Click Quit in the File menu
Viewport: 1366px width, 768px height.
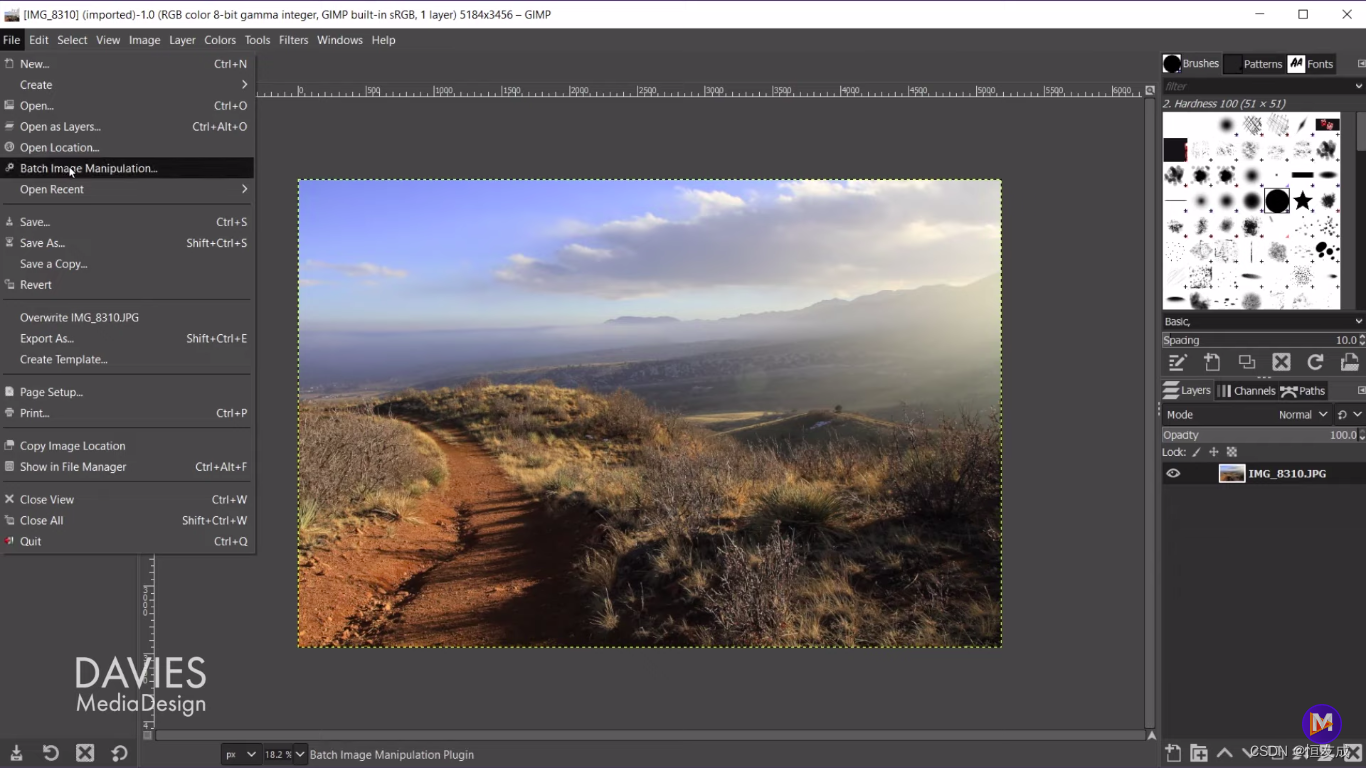coord(128,541)
